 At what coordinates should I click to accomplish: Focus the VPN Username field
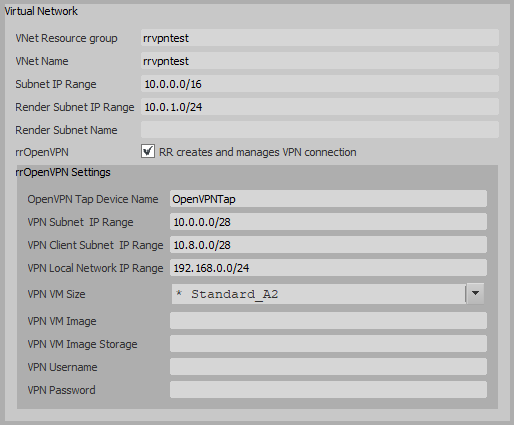point(328,367)
